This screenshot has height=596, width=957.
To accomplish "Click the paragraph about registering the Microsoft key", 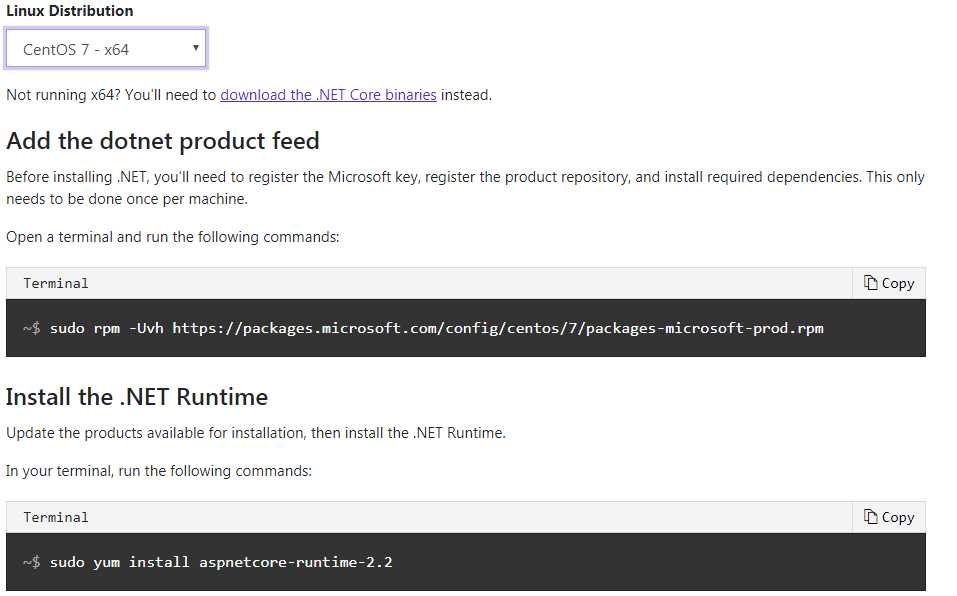I will pyautogui.click(x=465, y=188).
